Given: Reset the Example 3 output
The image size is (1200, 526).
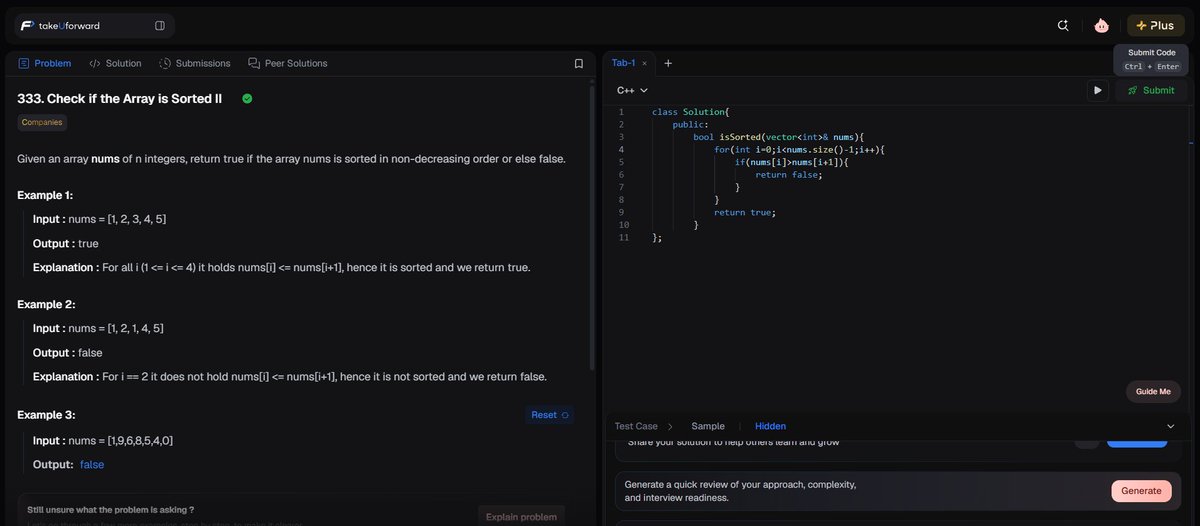Looking at the screenshot, I should 549,415.
